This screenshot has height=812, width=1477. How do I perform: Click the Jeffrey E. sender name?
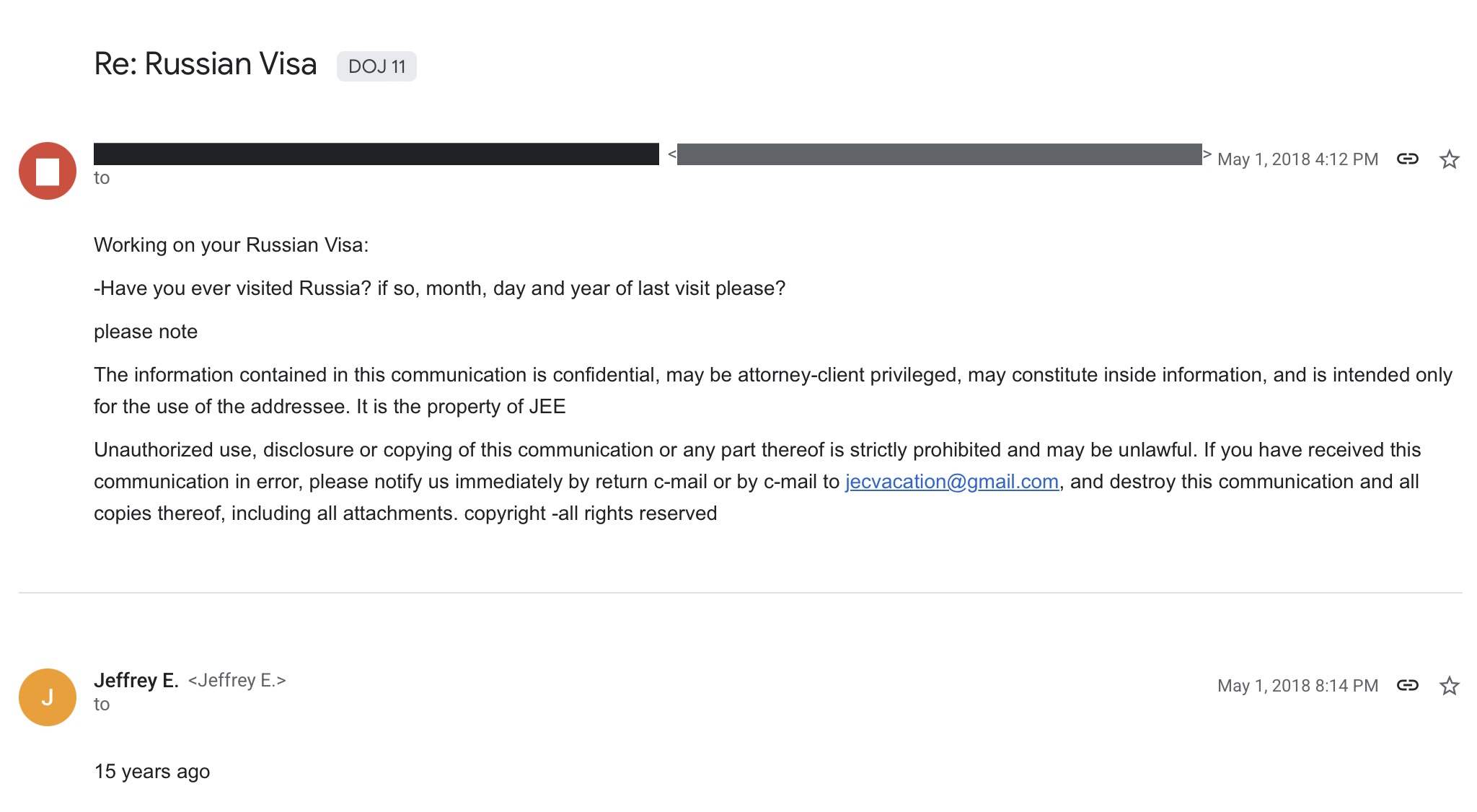coord(136,681)
